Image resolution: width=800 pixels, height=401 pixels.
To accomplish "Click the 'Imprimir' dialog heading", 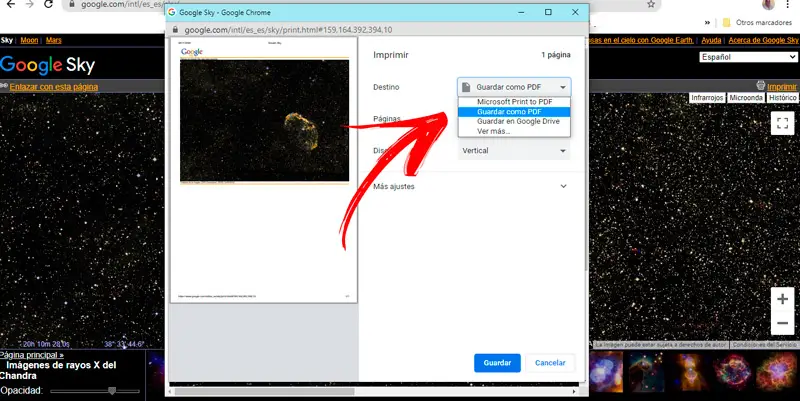I will pyautogui.click(x=391, y=55).
